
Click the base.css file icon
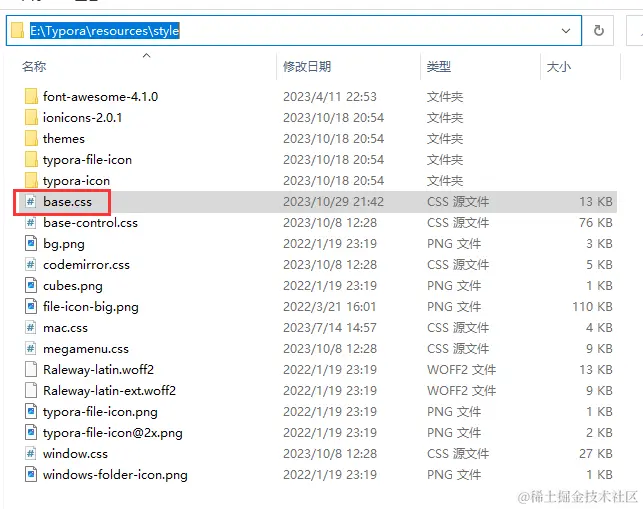click(x=31, y=201)
